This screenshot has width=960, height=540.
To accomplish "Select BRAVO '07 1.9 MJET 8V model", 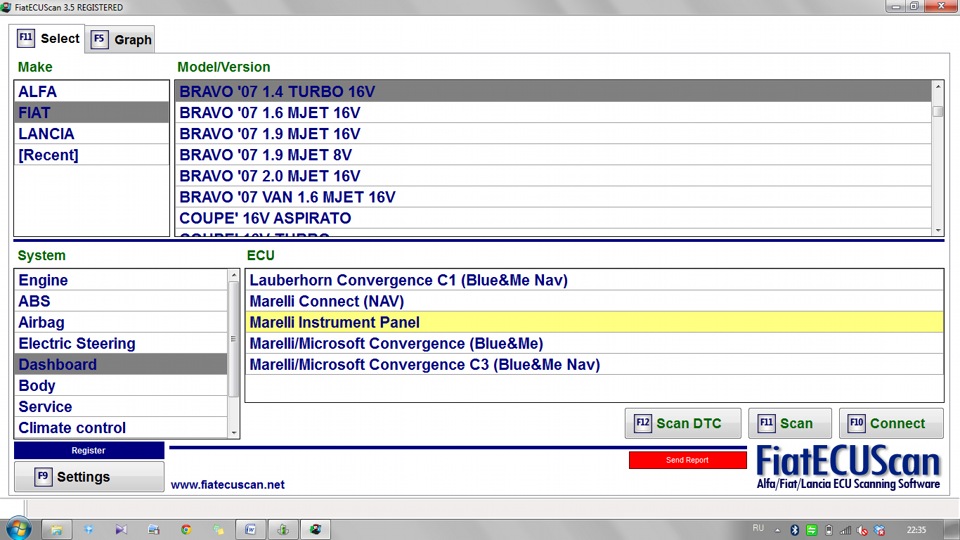I will 553,155.
